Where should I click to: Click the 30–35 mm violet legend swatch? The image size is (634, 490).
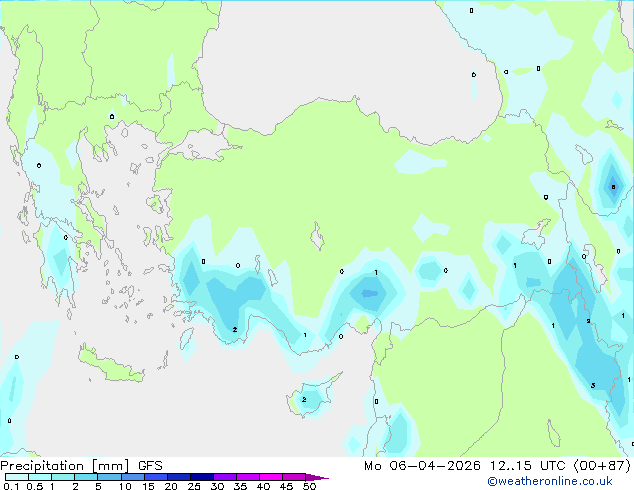pyautogui.click(x=225, y=477)
